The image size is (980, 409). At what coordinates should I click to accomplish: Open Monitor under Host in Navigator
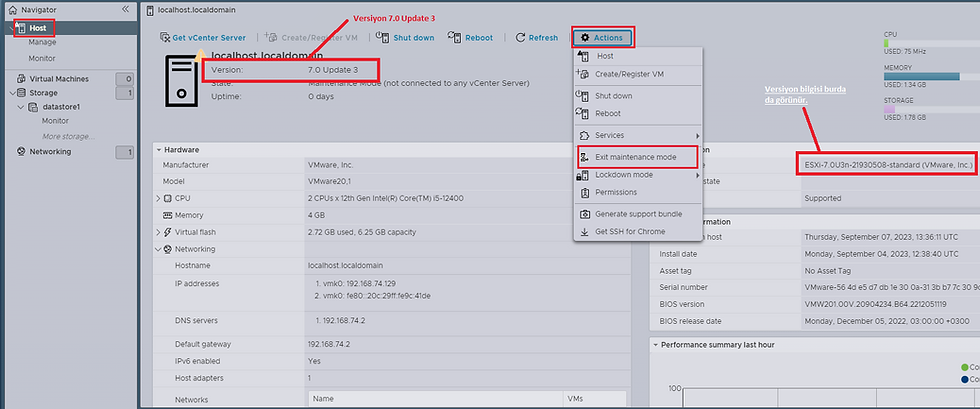click(x=42, y=58)
